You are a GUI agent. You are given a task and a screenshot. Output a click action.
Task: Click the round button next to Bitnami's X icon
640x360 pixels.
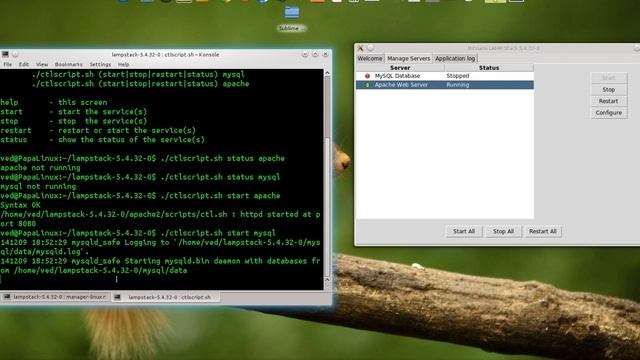(370, 48)
